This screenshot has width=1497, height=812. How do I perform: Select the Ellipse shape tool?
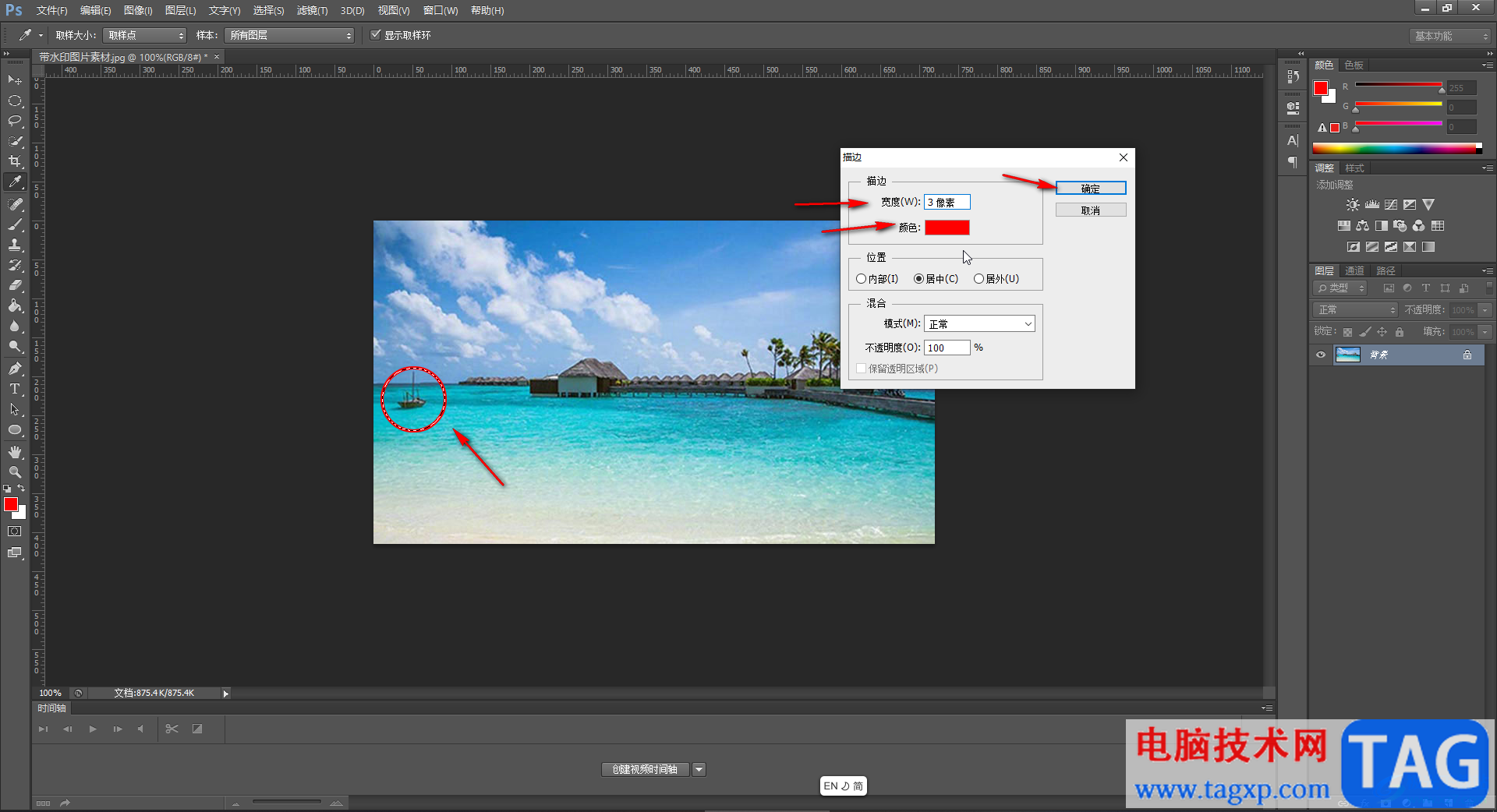(15, 429)
